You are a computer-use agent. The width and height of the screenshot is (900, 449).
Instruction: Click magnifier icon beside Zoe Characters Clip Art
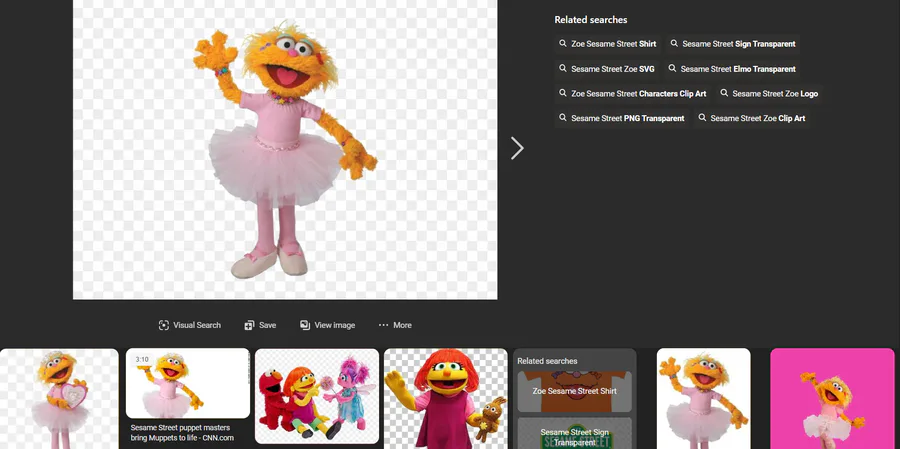563,93
